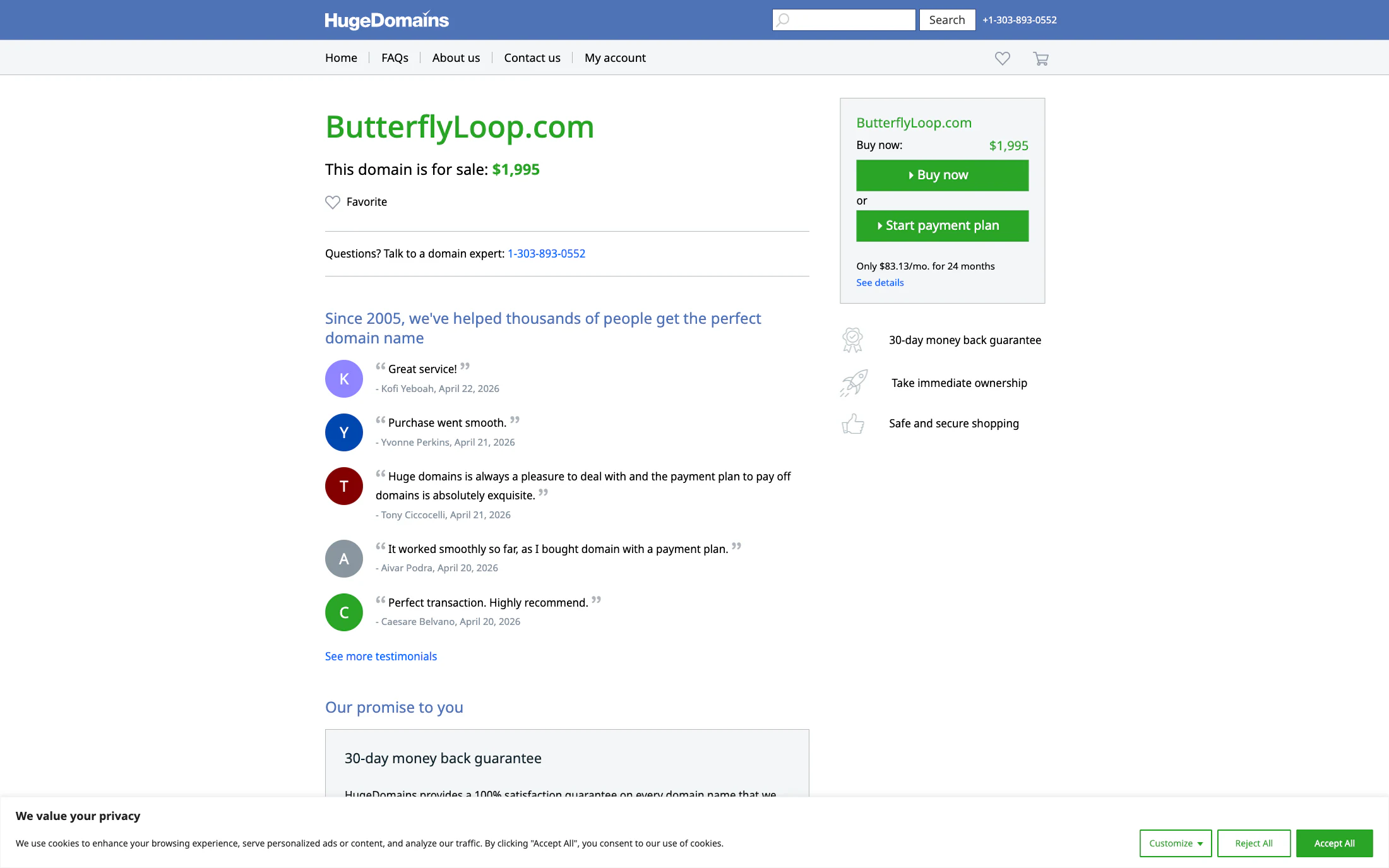Click the magnifier icon in search box
1389x868 pixels.
[783, 20]
